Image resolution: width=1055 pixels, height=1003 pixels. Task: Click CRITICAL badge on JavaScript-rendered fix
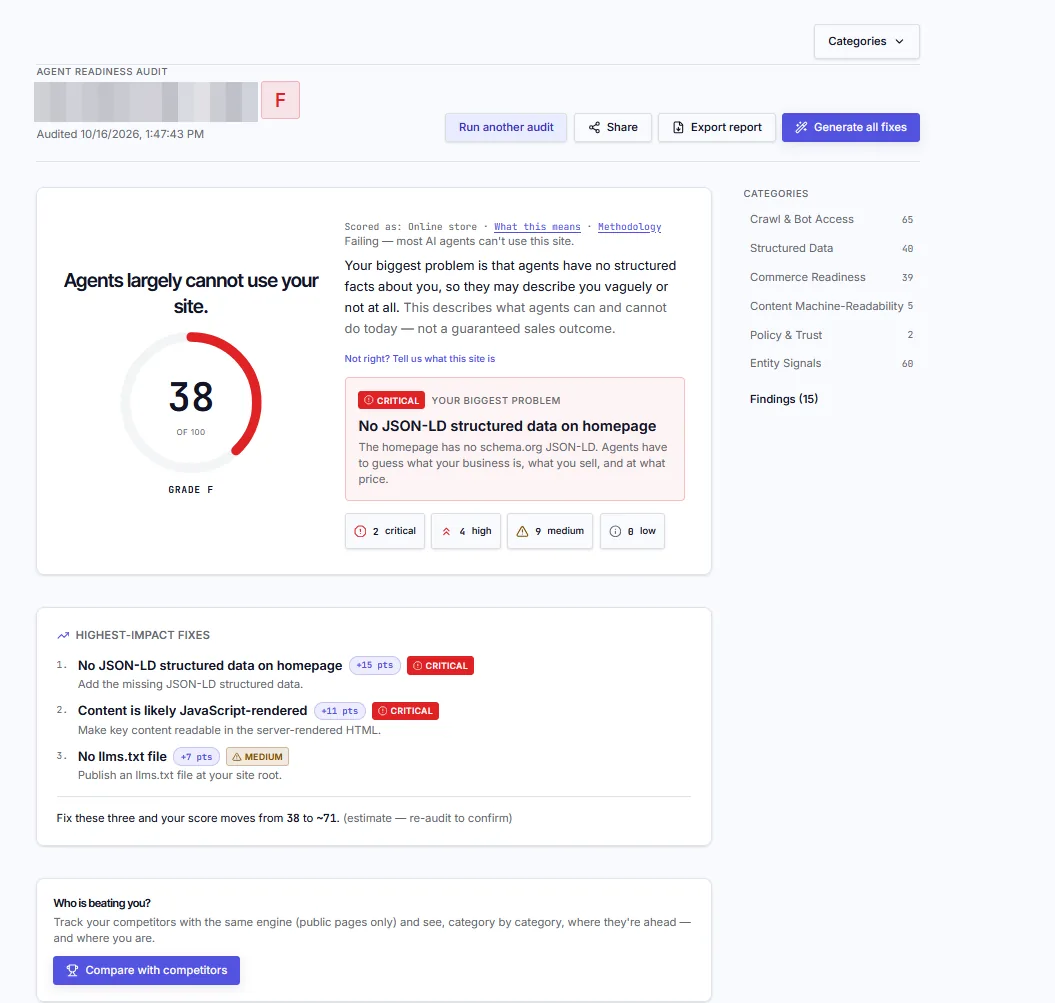pos(406,711)
